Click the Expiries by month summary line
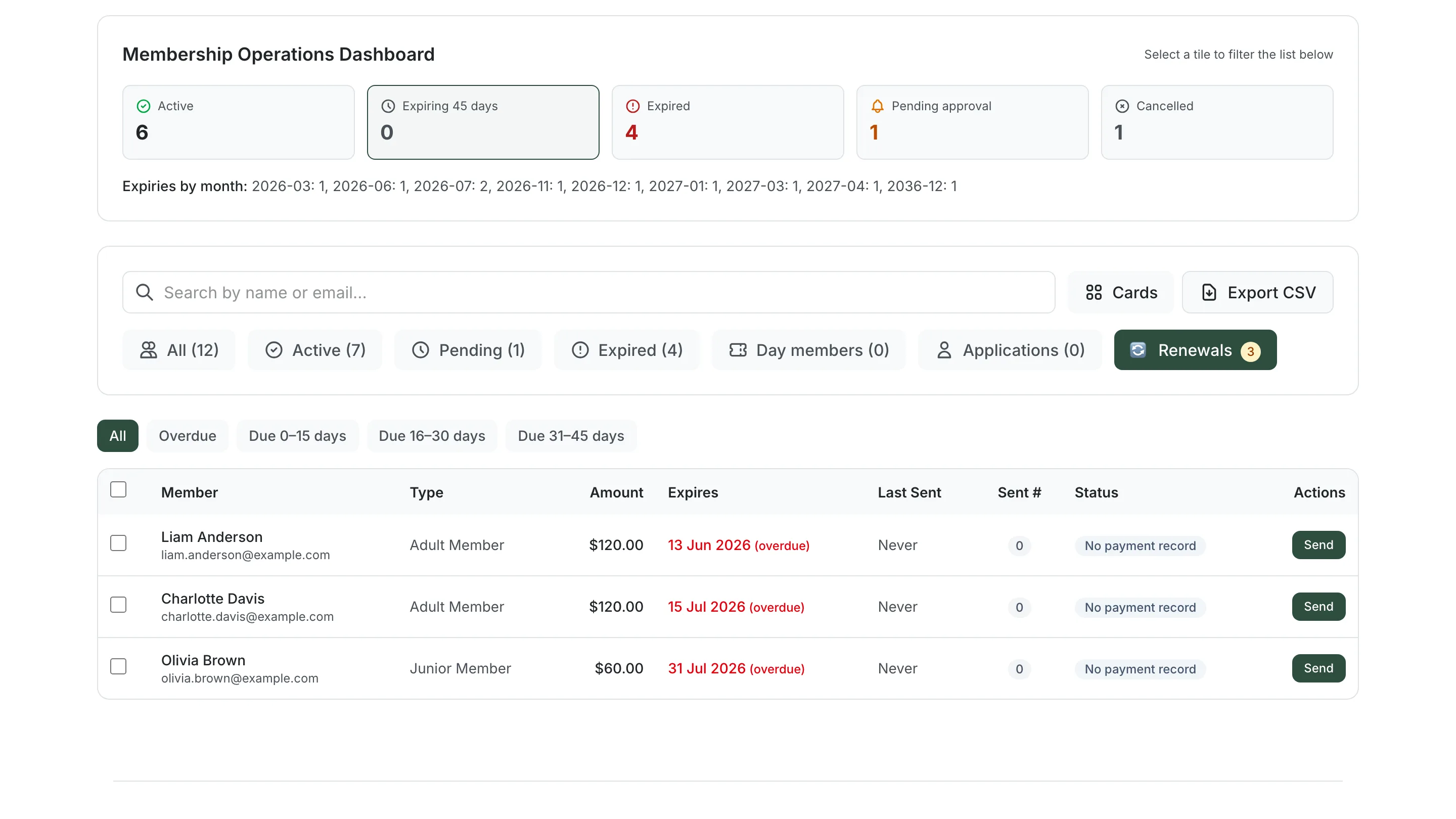The image size is (1456, 819). click(x=539, y=186)
